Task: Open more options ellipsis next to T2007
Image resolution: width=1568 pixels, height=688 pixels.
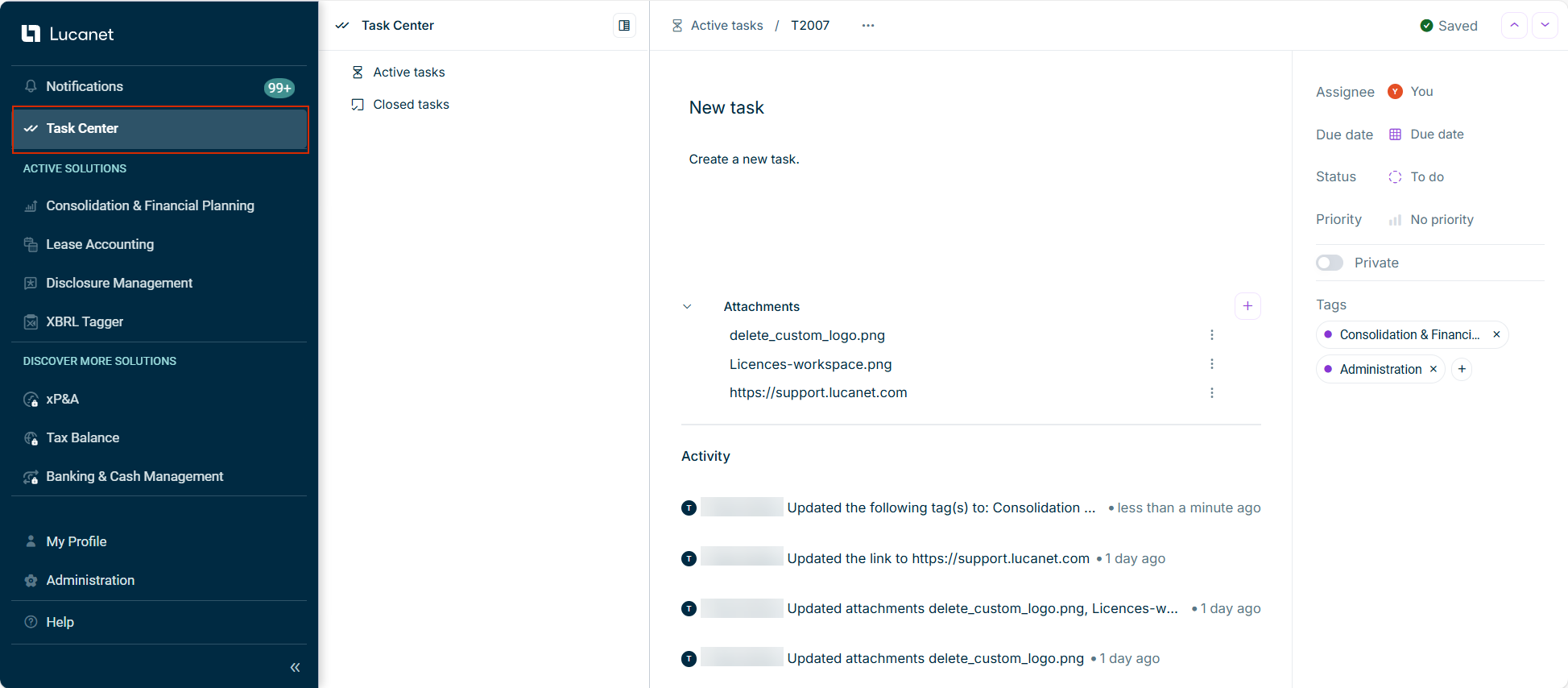Action: click(x=867, y=26)
